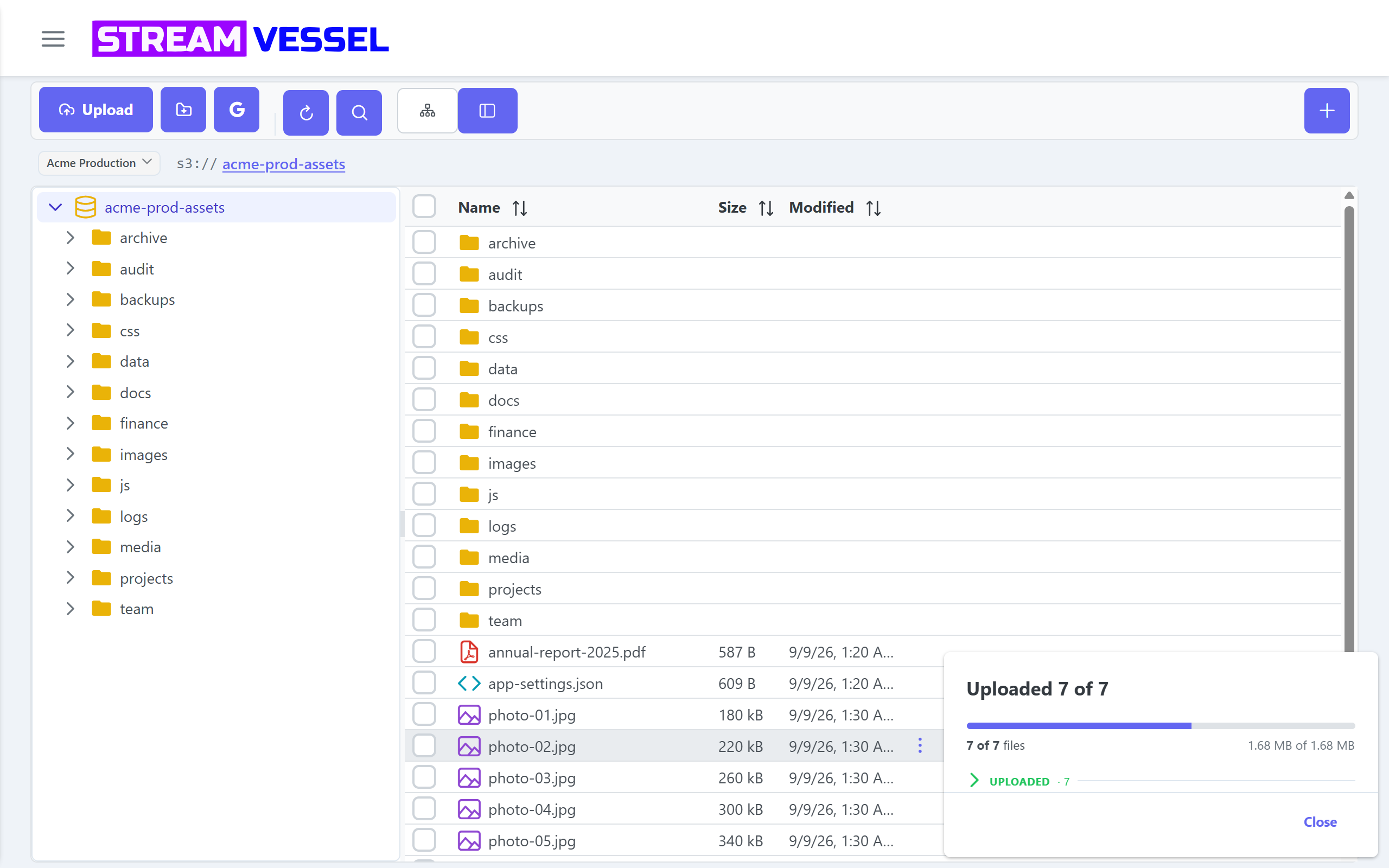Collapse the acme-prod-assets tree node
This screenshot has height=868, width=1389.
point(55,207)
